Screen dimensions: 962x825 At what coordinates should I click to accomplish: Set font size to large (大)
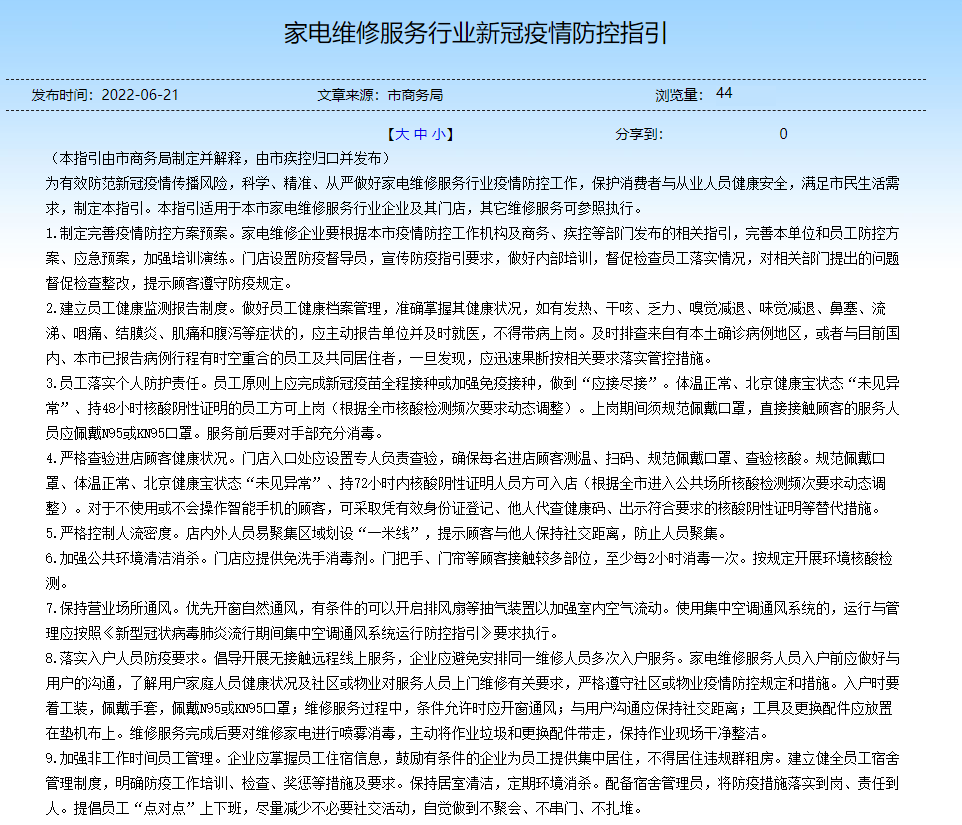[401, 134]
